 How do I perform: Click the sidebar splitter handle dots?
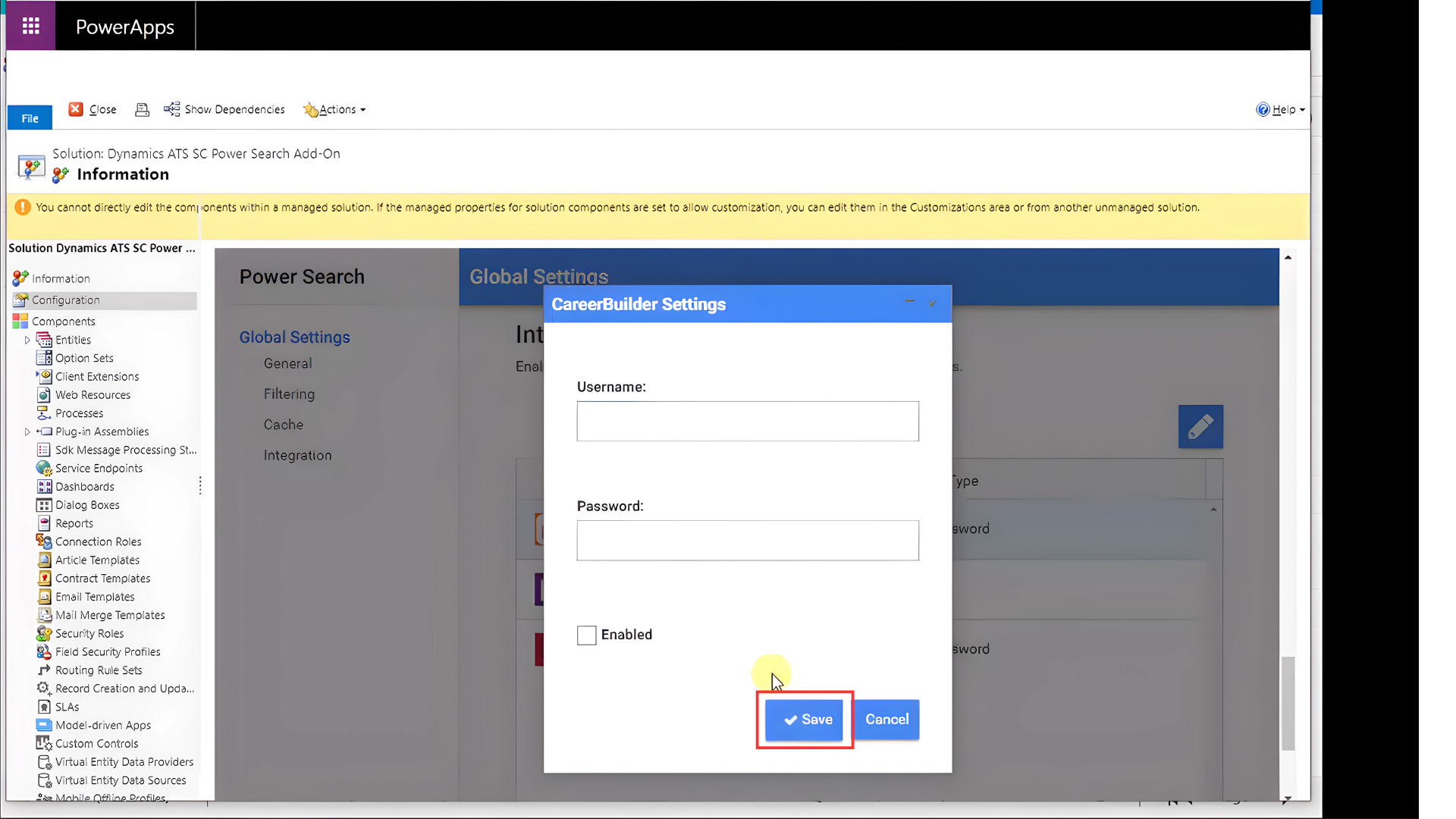coord(200,486)
